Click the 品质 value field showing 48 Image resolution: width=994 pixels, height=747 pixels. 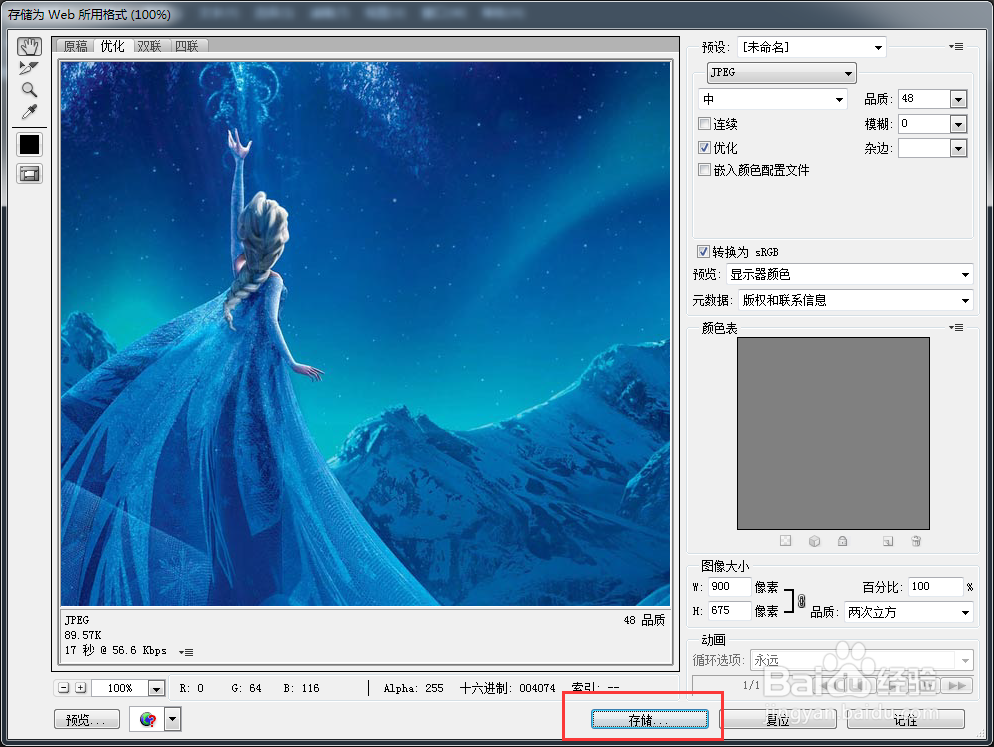tap(924, 99)
